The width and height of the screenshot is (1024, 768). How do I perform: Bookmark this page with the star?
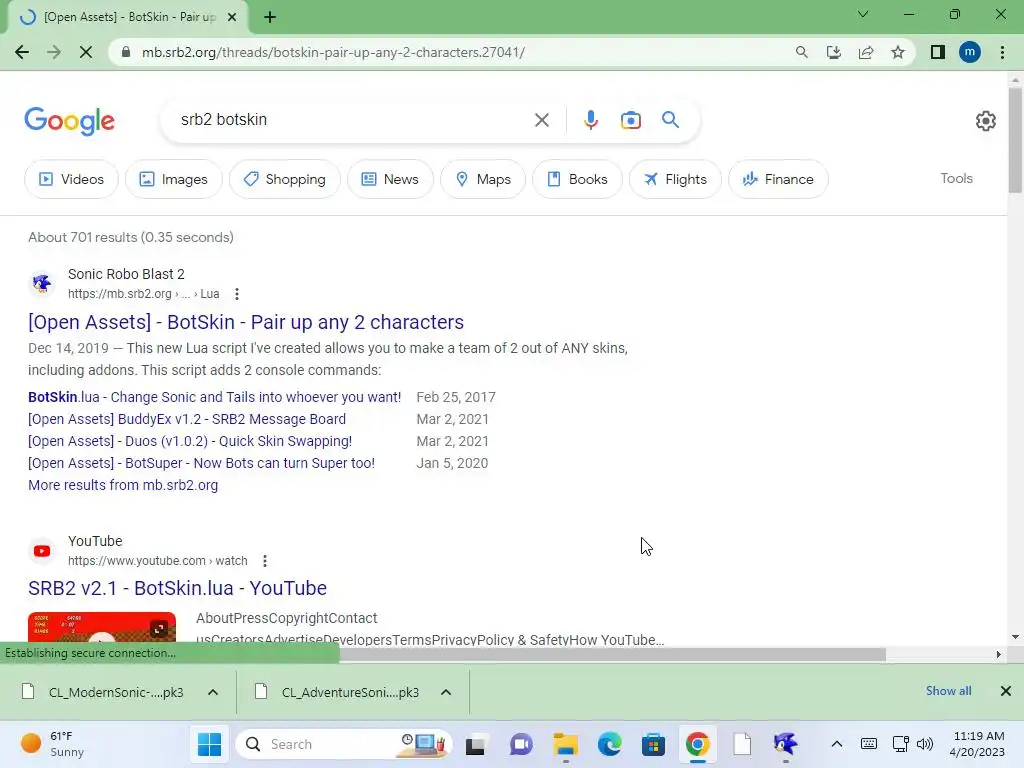[898, 52]
